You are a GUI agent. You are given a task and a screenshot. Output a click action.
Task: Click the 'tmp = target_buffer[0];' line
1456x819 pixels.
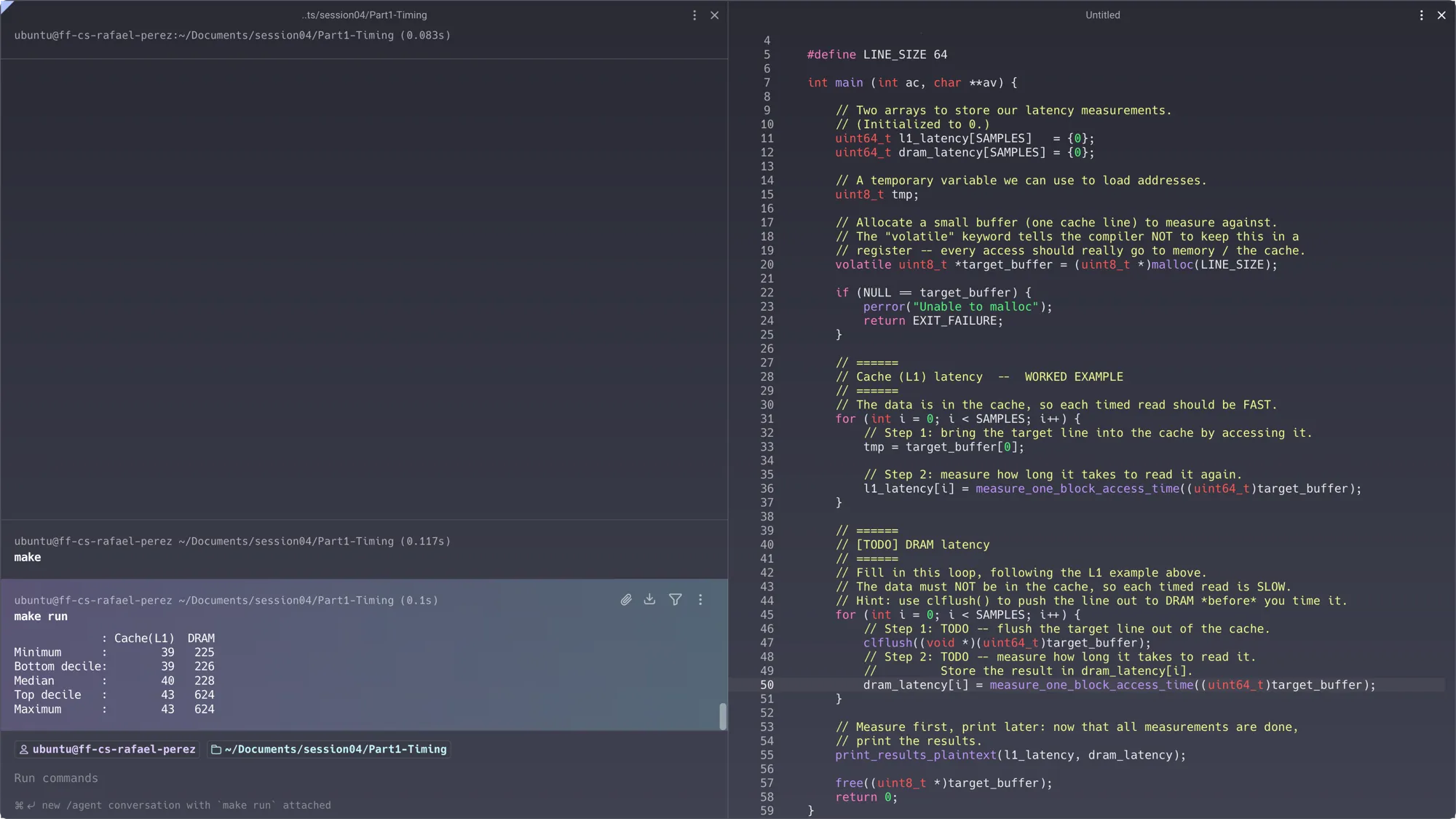point(943,447)
